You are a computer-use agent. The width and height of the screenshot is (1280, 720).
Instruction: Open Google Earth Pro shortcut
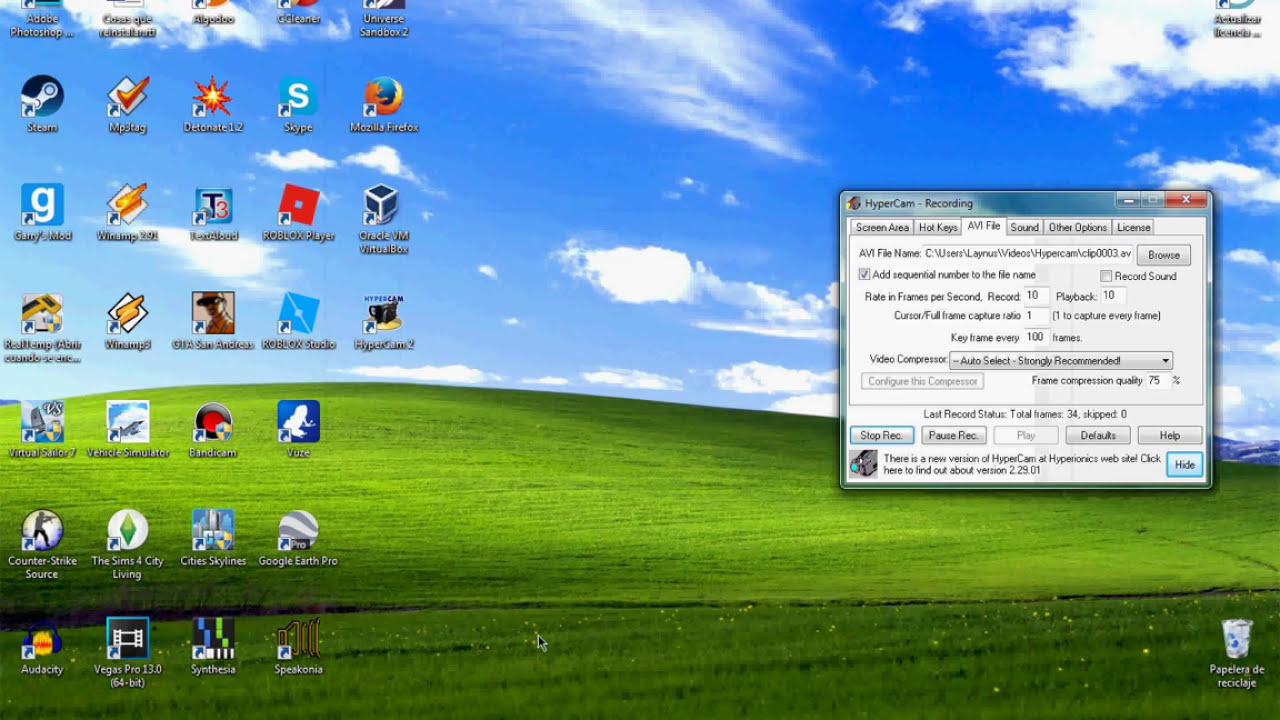(298, 537)
